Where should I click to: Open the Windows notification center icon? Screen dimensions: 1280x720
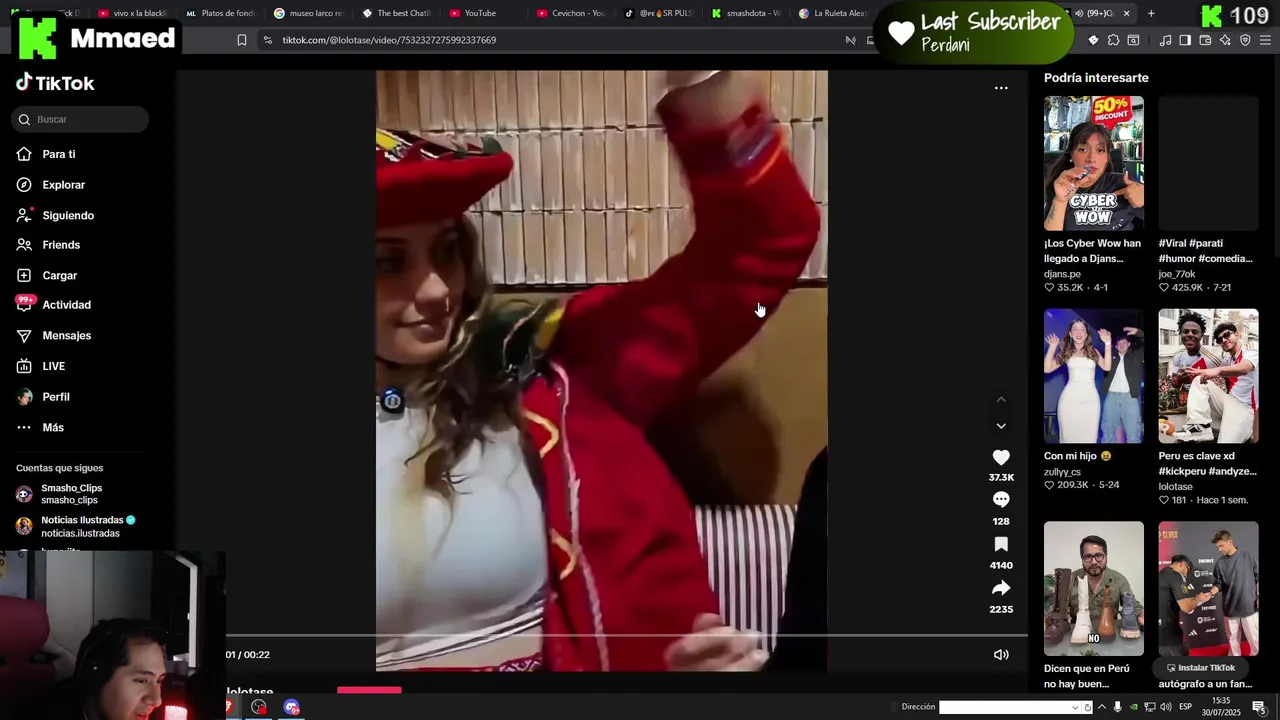[1259, 707]
